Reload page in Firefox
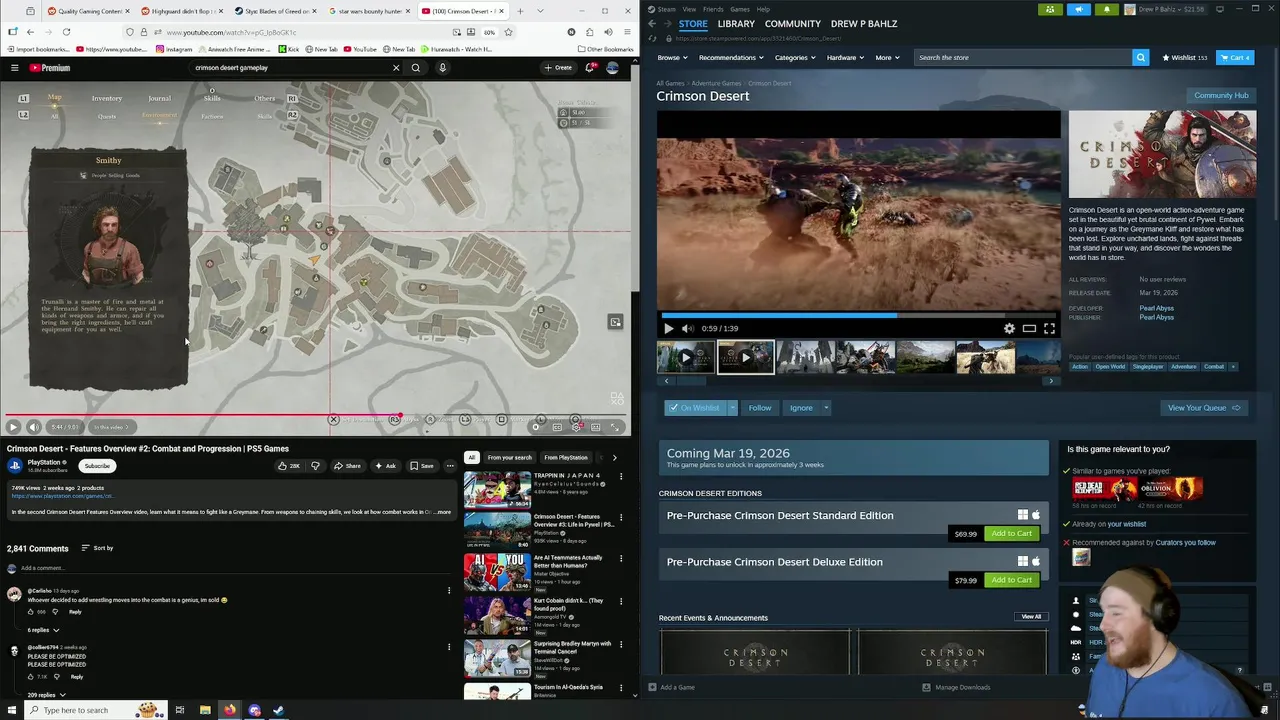 pyautogui.click(x=66, y=32)
